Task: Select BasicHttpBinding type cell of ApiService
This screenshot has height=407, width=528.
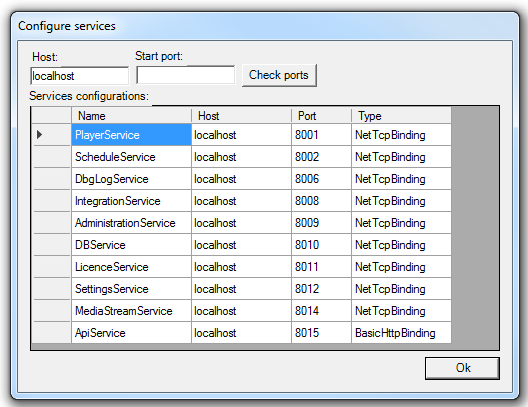Action: coord(401,333)
